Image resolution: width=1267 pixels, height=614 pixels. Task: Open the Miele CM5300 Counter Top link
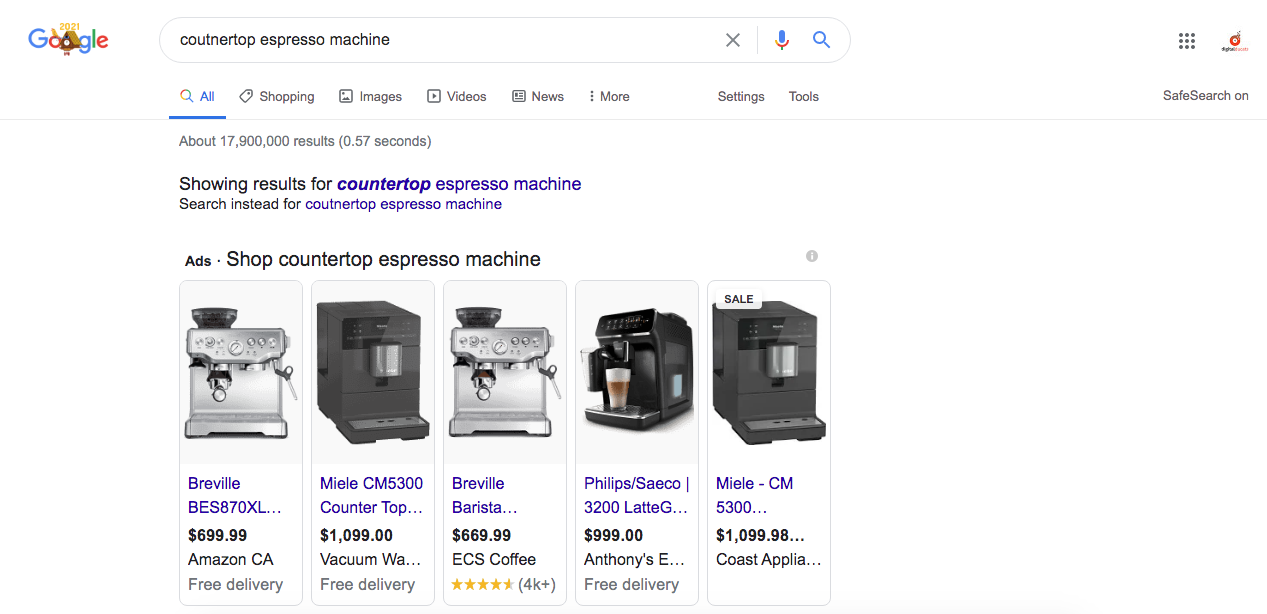(x=372, y=495)
